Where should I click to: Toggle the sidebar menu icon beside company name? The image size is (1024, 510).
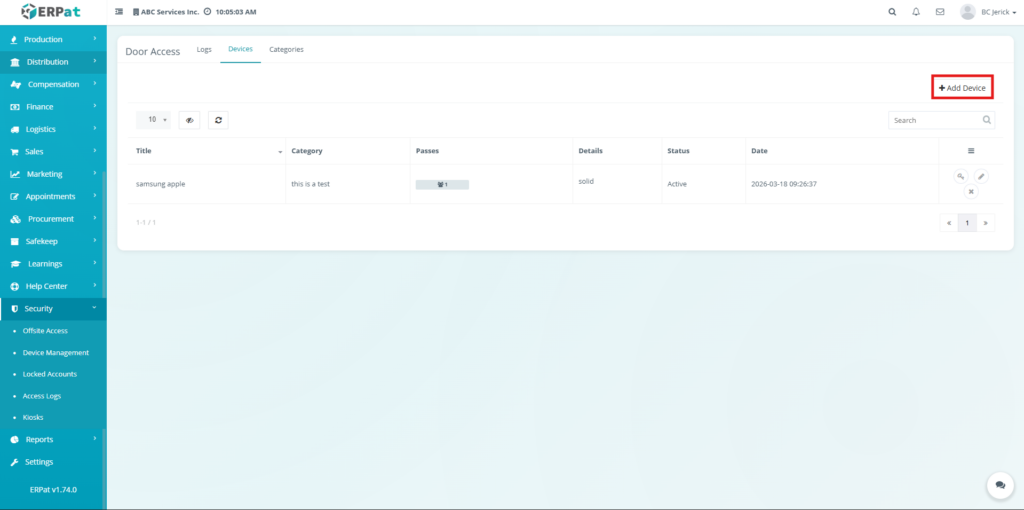click(x=120, y=12)
